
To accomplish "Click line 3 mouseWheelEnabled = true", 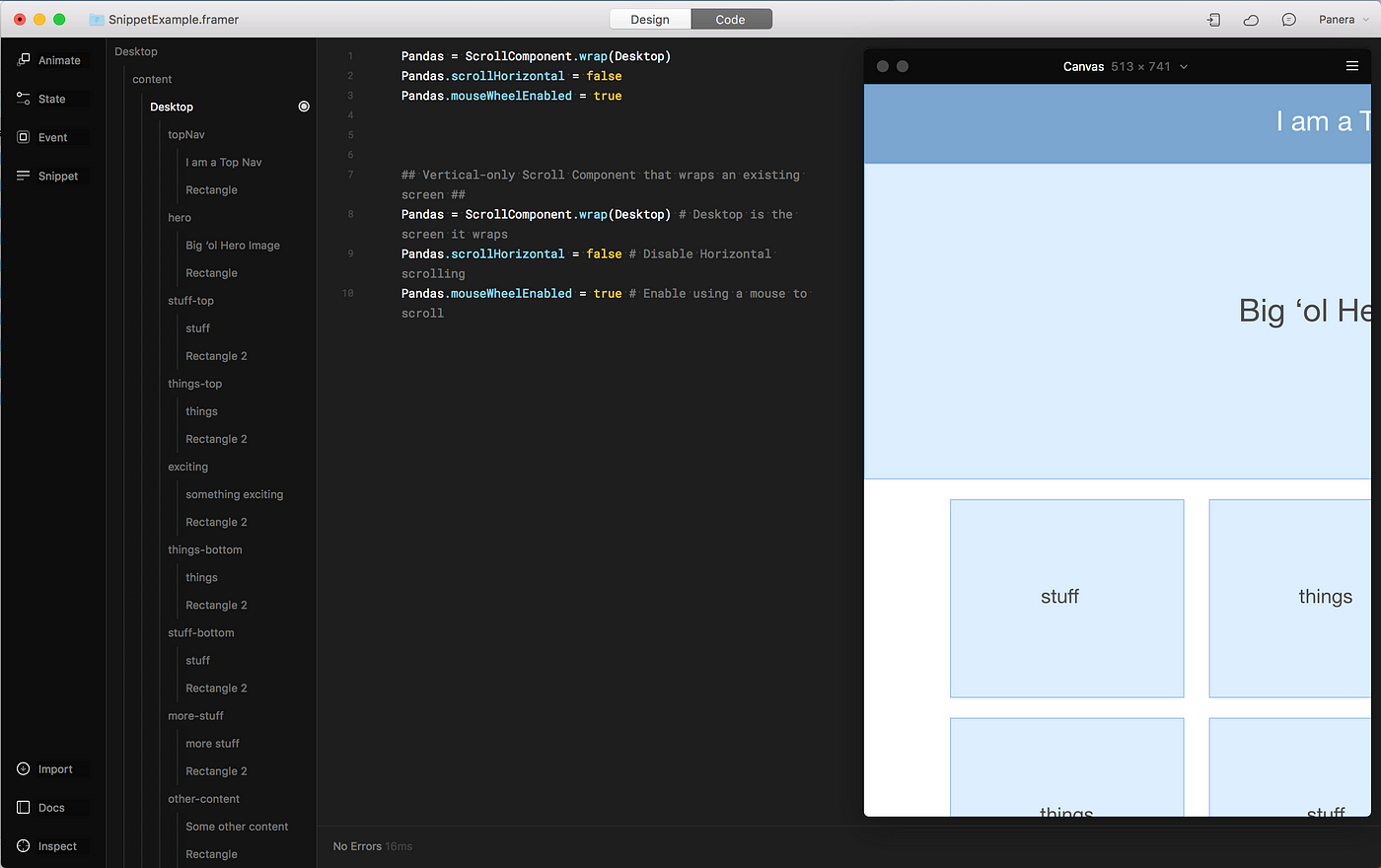I will 511,96.
